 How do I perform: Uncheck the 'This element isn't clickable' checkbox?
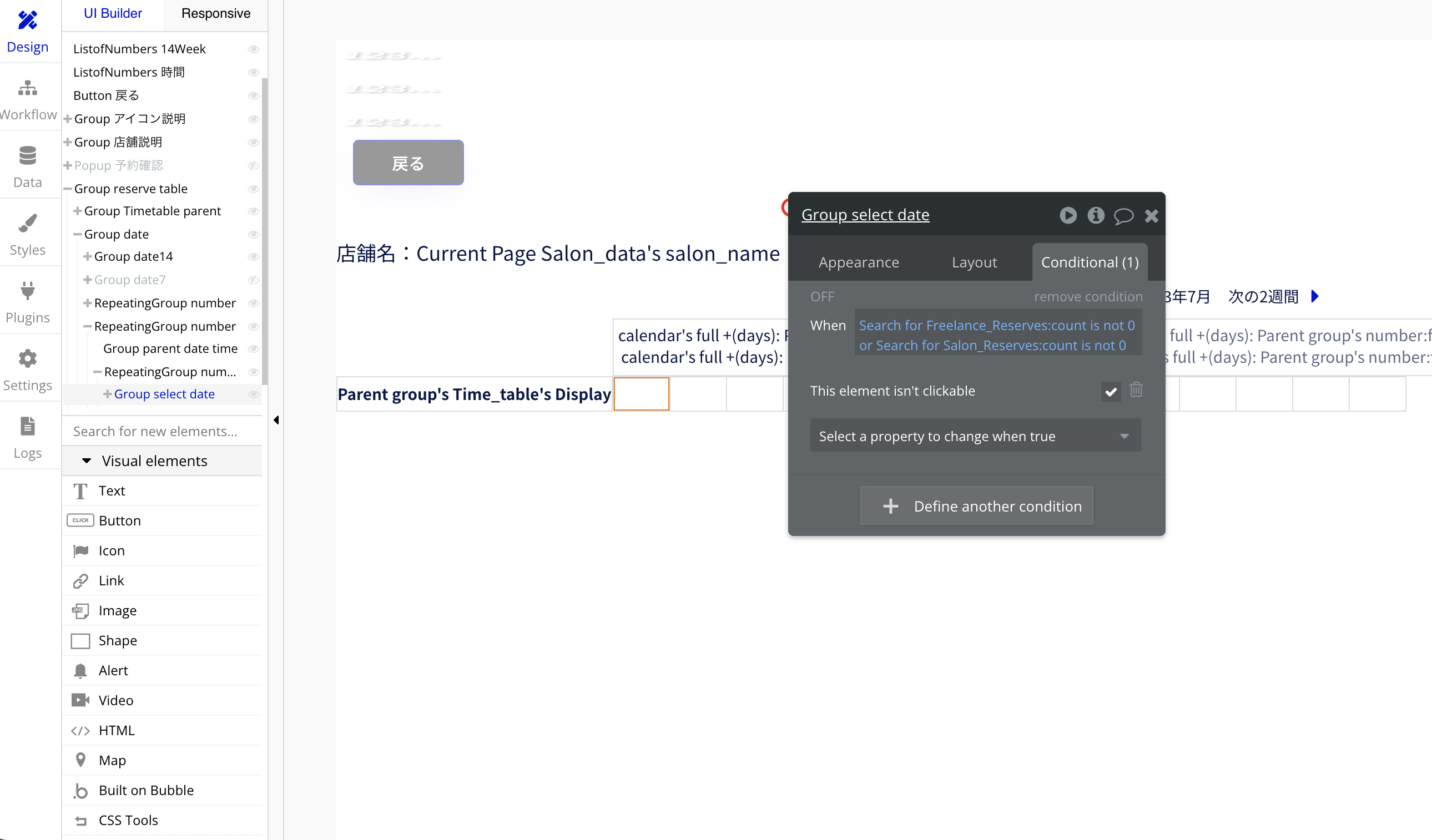(x=1111, y=391)
